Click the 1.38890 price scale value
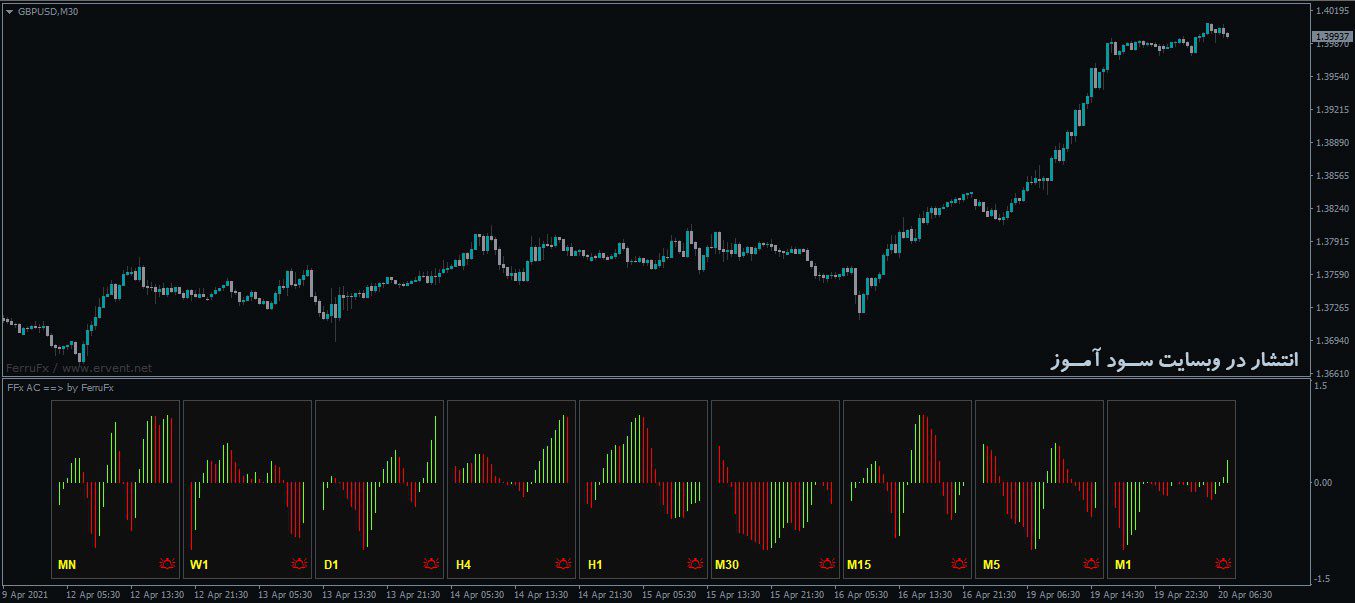Viewport: 1355px width, 603px height. pos(1333,143)
